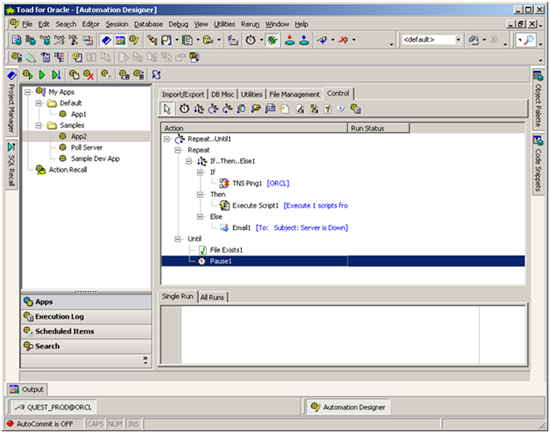Click the QUEST_PROD@ORCL connection button
This screenshot has width=550, height=433.
coord(53,407)
